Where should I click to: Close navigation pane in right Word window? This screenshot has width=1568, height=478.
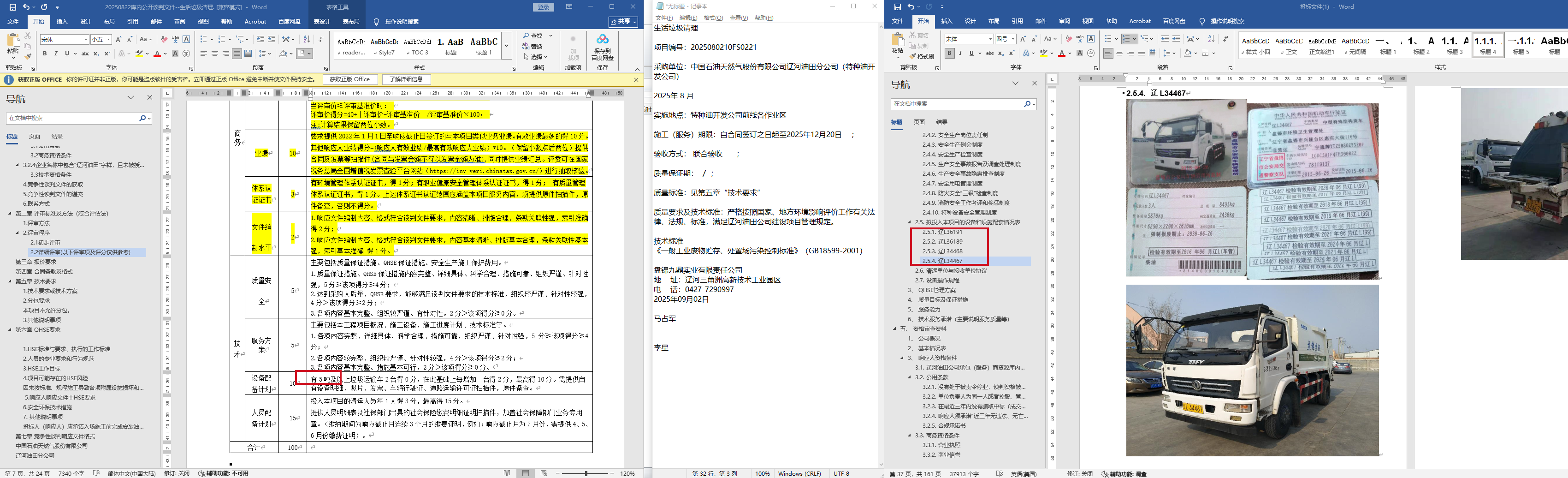point(1034,83)
